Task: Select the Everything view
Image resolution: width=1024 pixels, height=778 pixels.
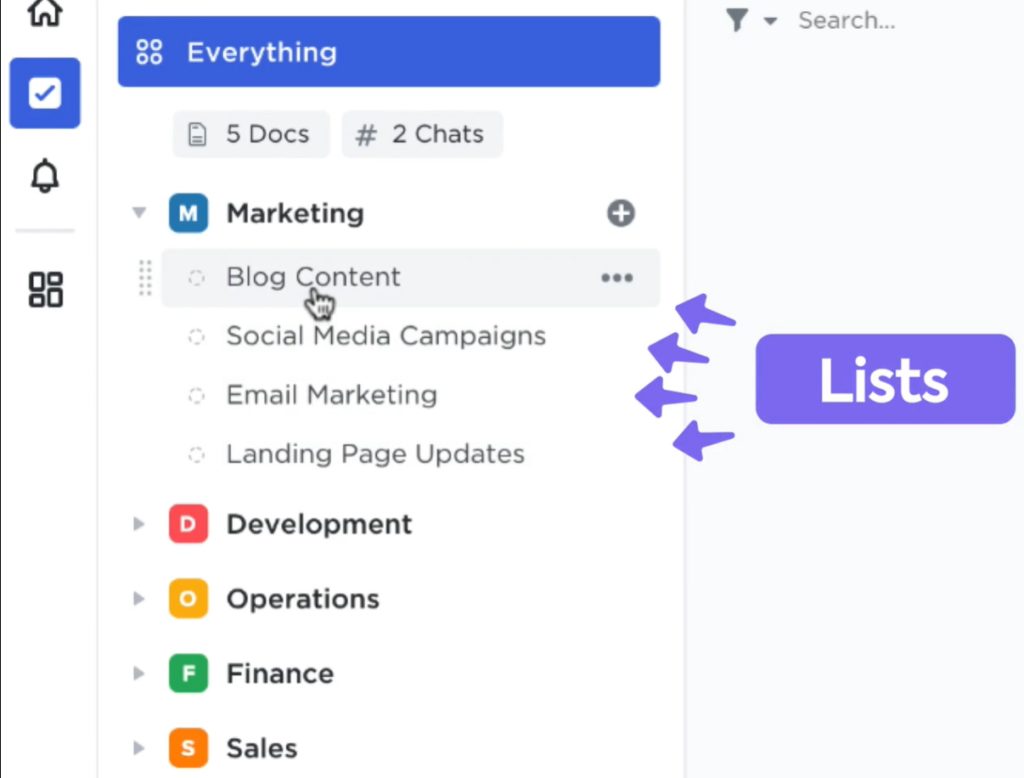Action: pyautogui.click(x=389, y=52)
